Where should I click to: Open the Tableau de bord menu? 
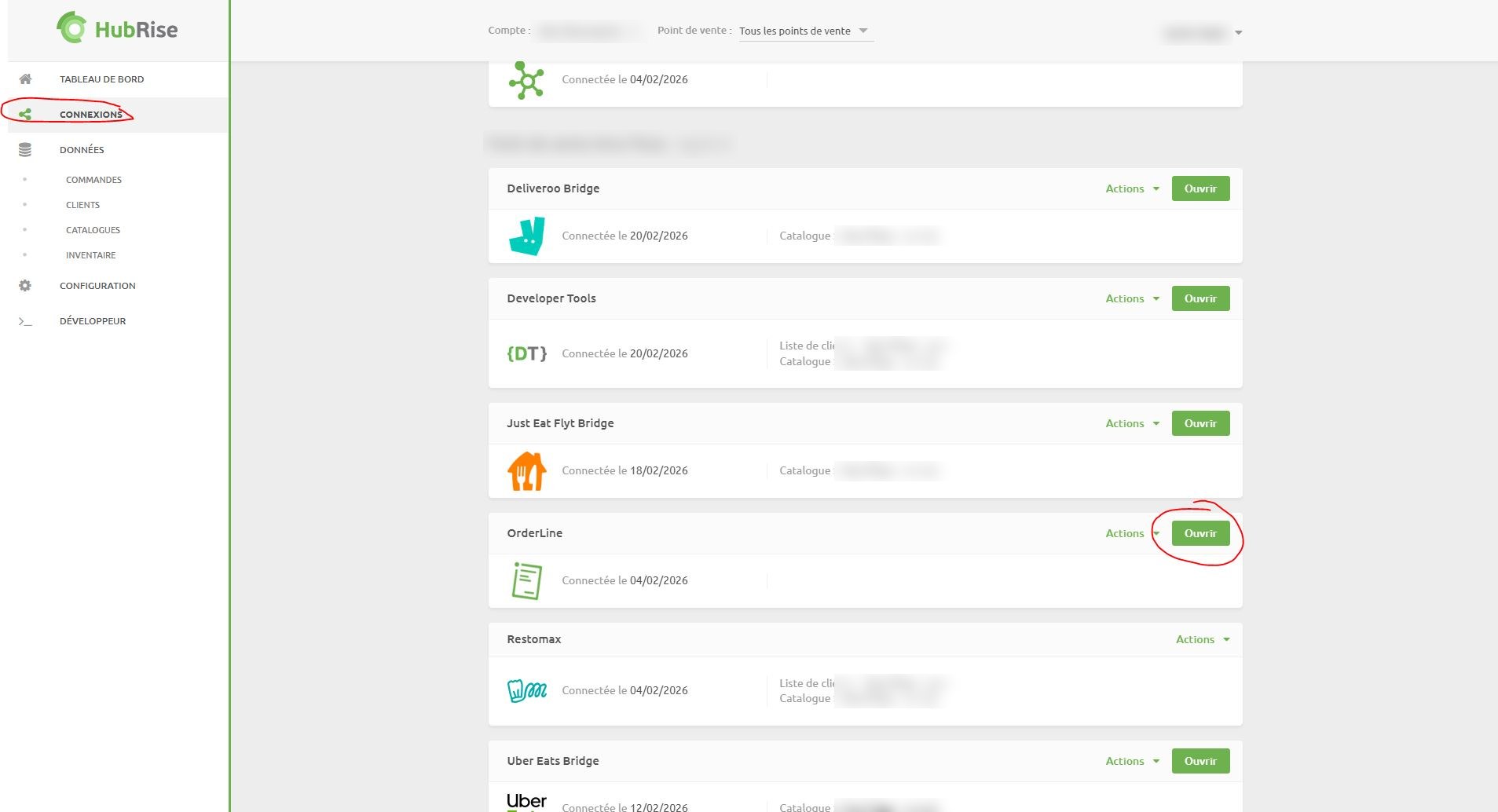click(101, 79)
